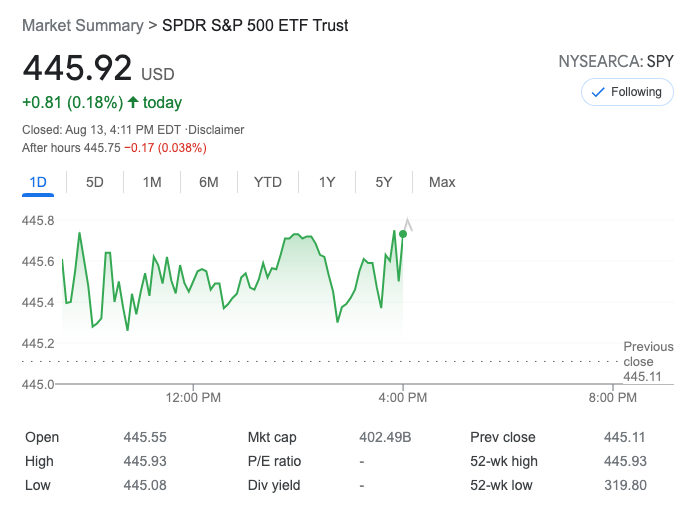Image resolution: width=697 pixels, height=507 pixels.
Task: Click the 52-wk high value
Action: click(625, 461)
